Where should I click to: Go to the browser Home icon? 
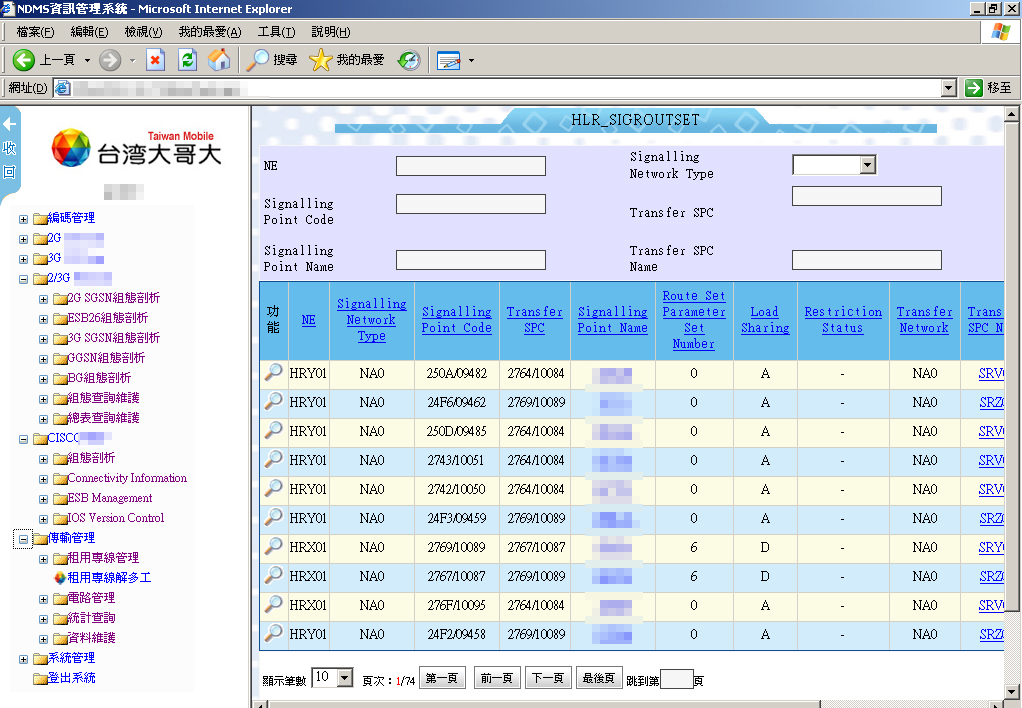click(219, 60)
